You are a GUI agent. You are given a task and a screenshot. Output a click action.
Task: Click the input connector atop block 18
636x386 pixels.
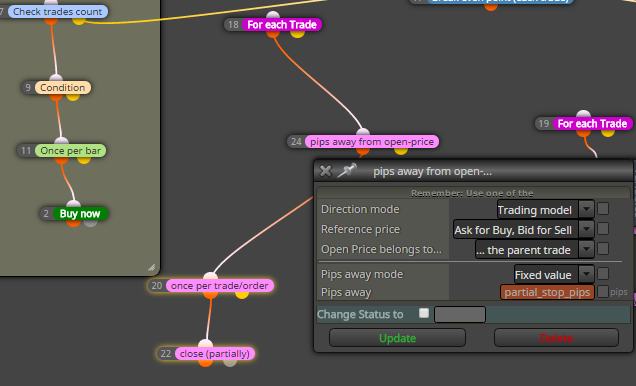(x=273, y=16)
